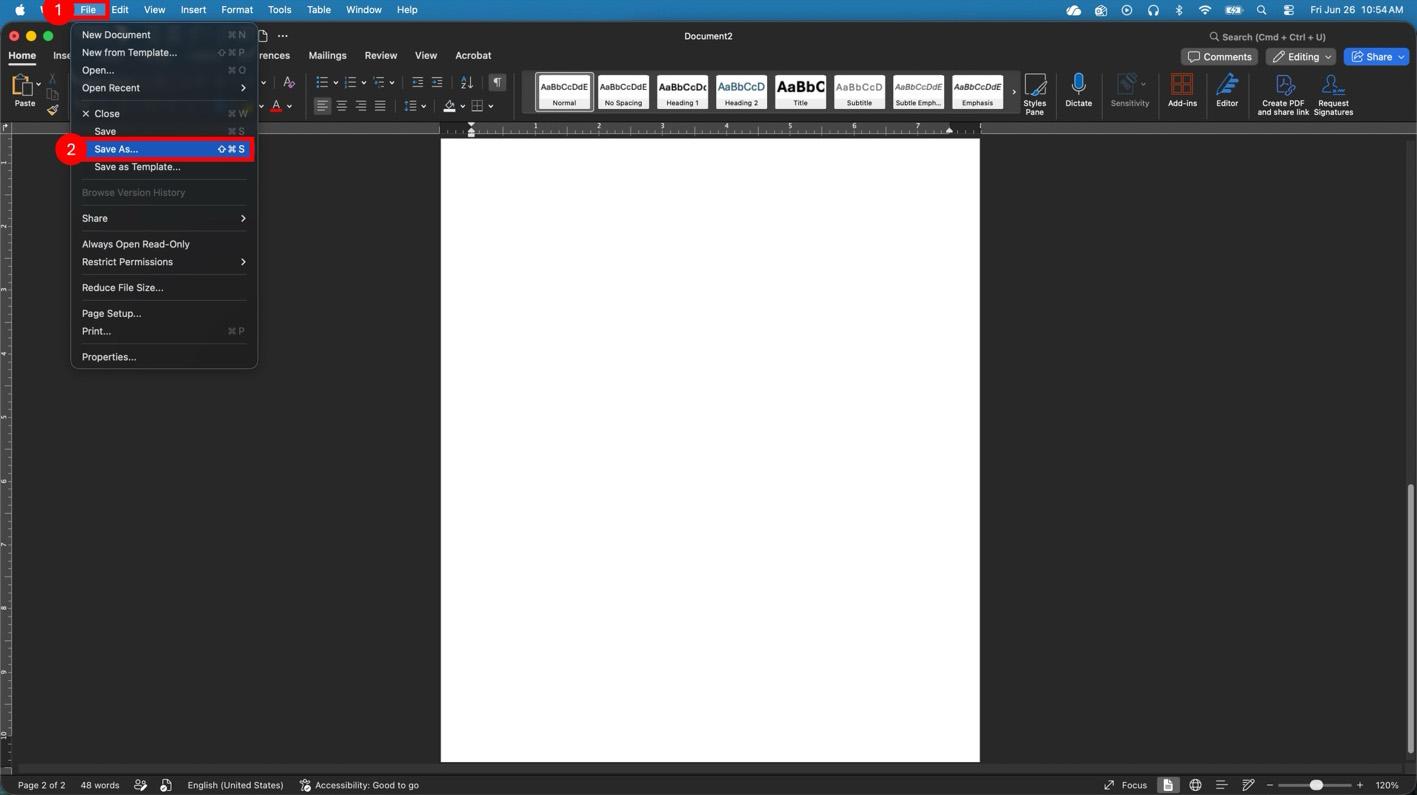Center the text alignment
This screenshot has height=795, width=1417.
point(342,106)
